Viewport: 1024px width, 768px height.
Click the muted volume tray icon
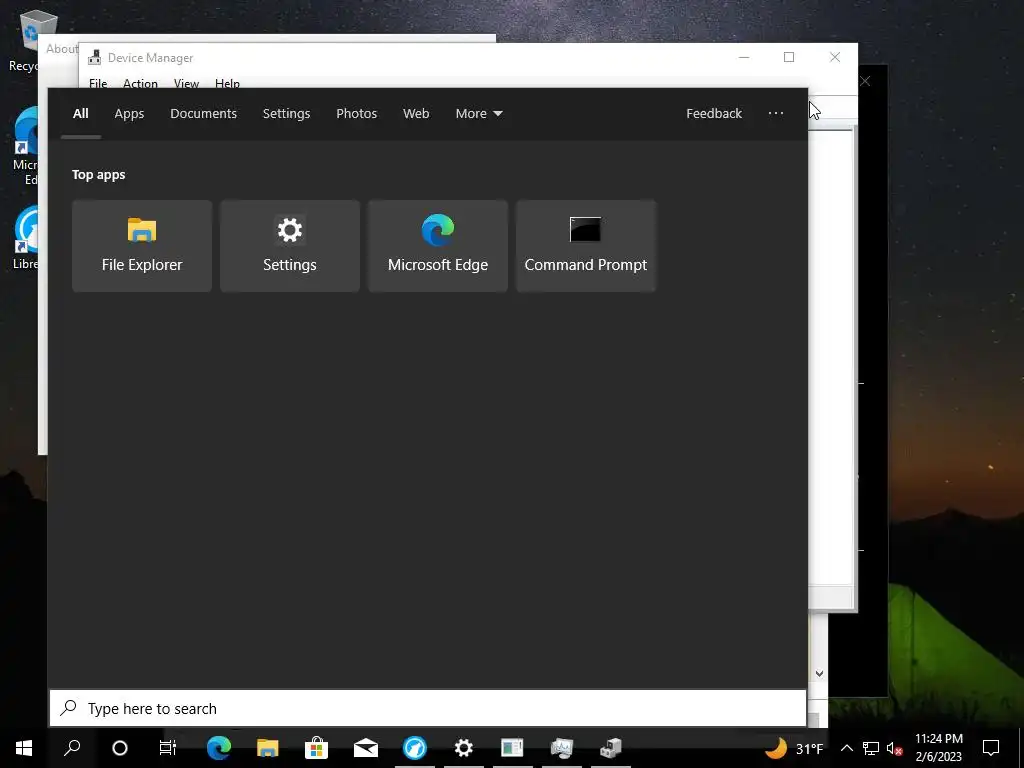(894, 748)
